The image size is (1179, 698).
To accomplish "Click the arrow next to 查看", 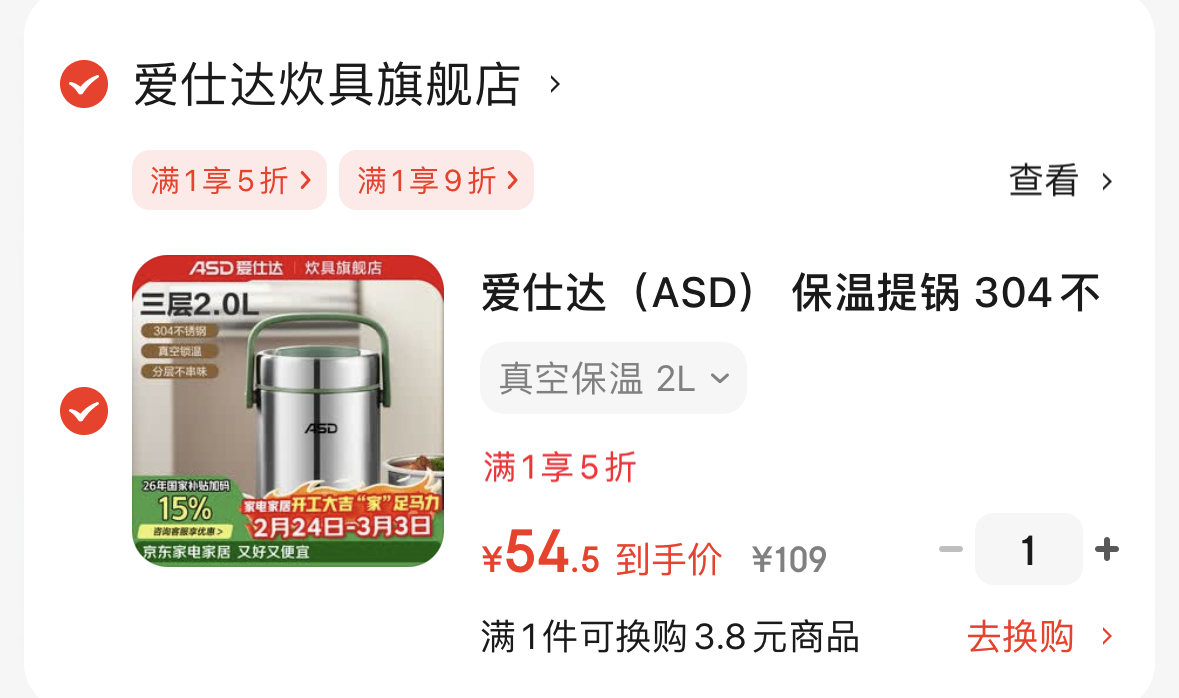I will pyautogui.click(x=1107, y=181).
